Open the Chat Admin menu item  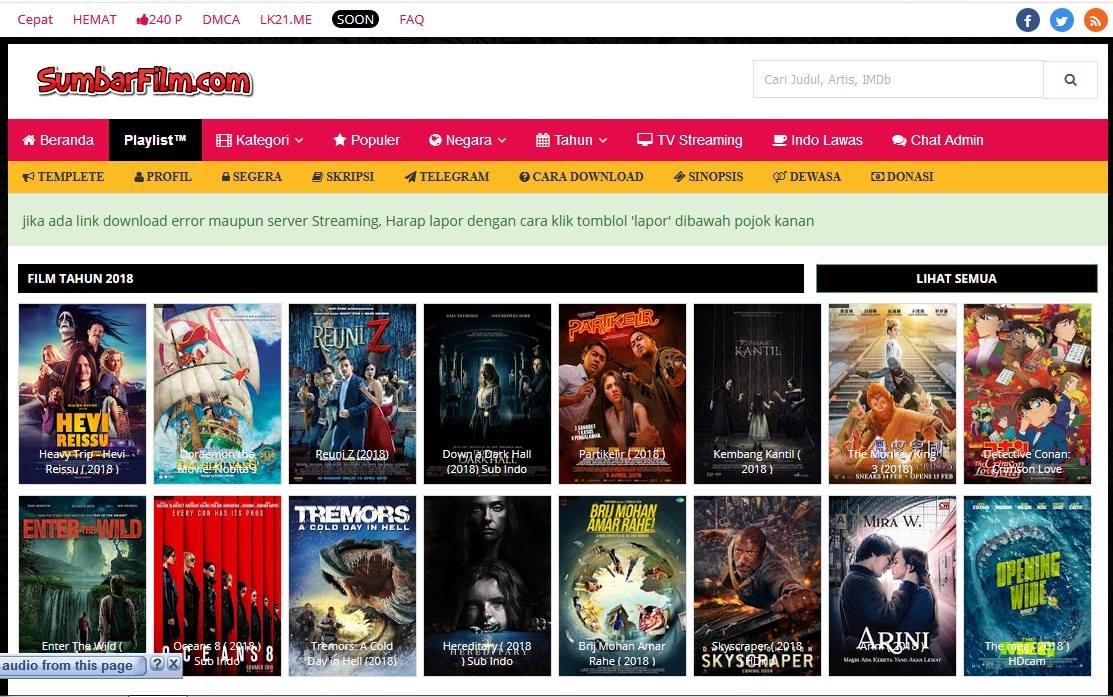938,140
